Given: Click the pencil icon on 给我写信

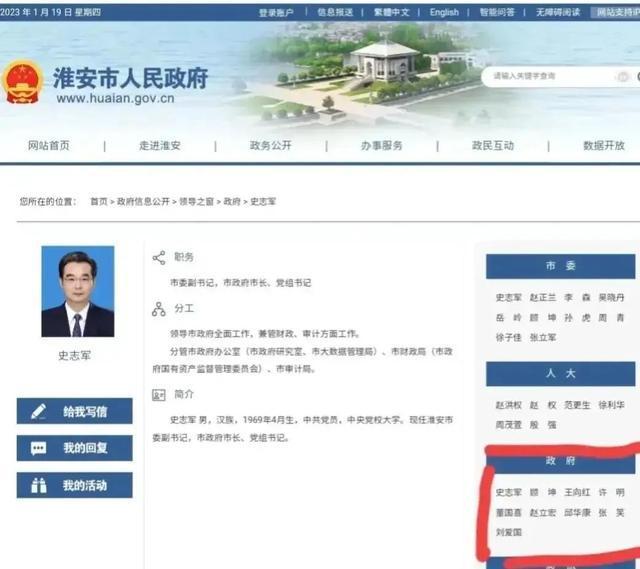Looking at the screenshot, I should pyautogui.click(x=39, y=411).
